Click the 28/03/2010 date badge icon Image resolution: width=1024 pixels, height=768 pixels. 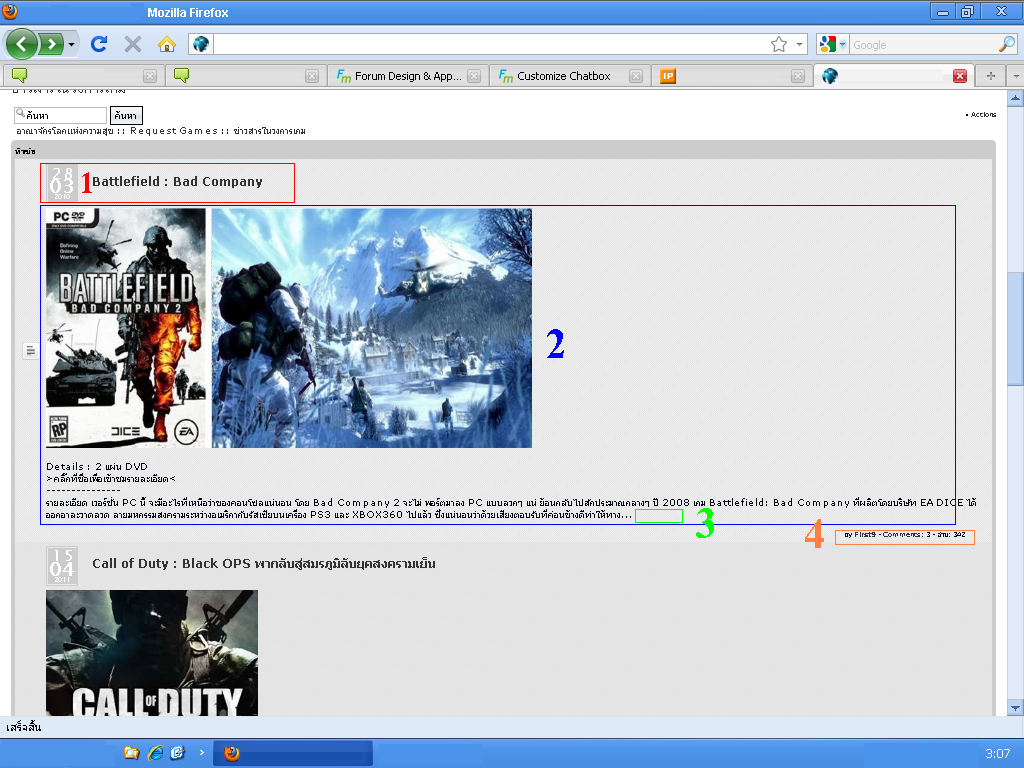pos(62,183)
